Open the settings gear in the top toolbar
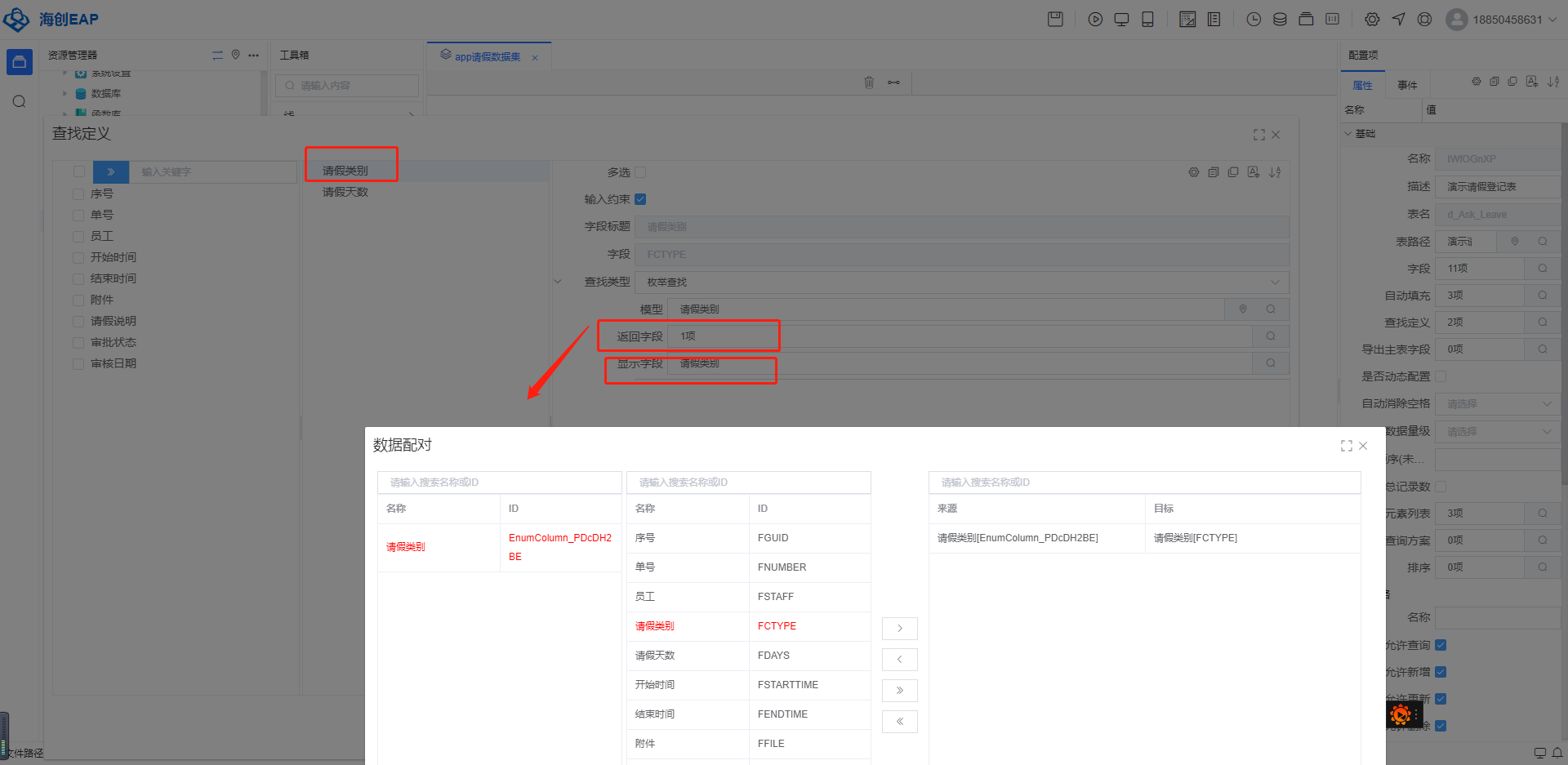Image resolution: width=1568 pixels, height=765 pixels. [x=1372, y=20]
